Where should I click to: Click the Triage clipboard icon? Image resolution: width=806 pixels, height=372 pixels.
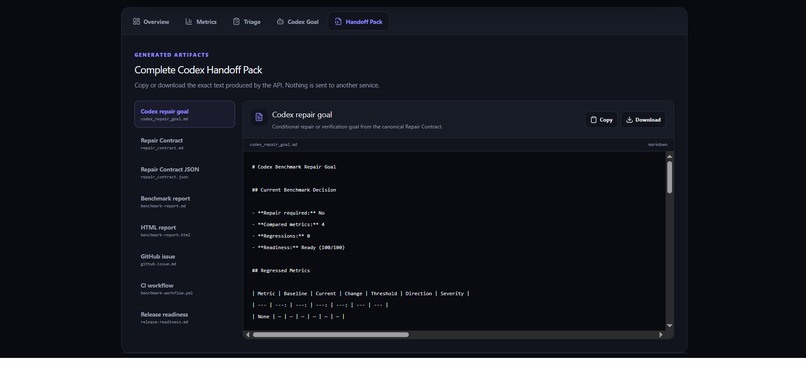pyautogui.click(x=236, y=22)
